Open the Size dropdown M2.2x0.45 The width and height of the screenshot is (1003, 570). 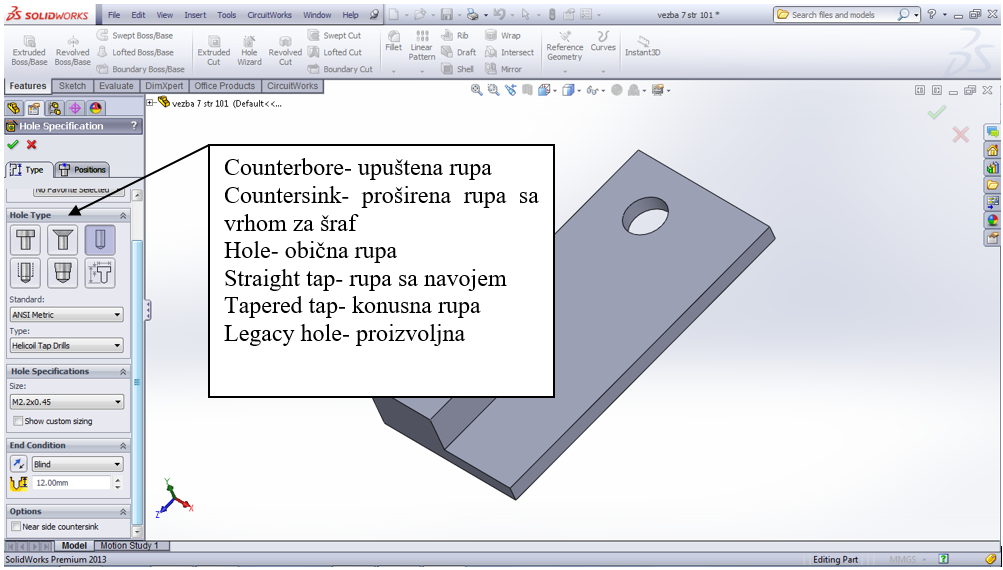[x=67, y=402]
